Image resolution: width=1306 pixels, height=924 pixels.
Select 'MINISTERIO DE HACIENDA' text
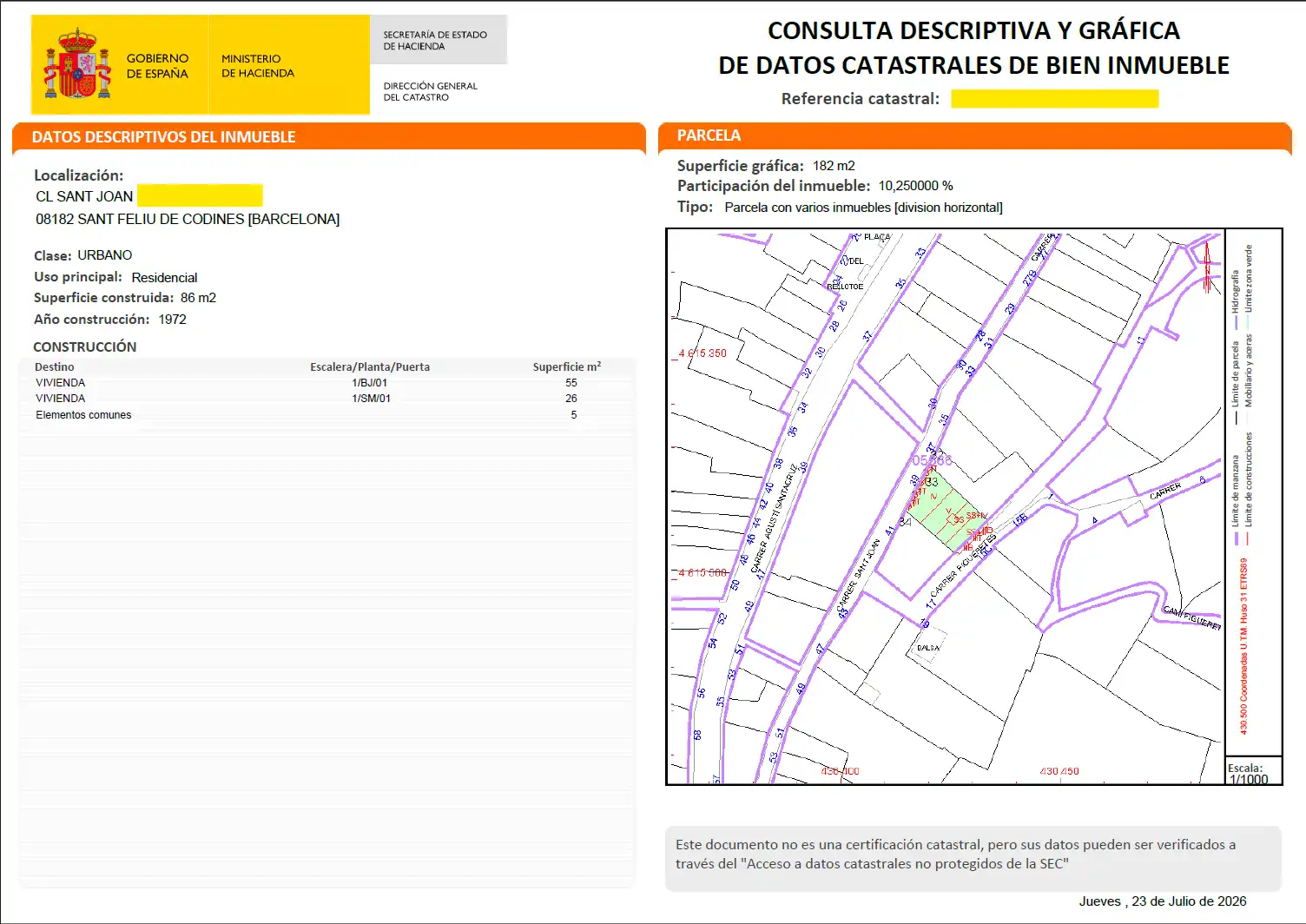(x=257, y=66)
